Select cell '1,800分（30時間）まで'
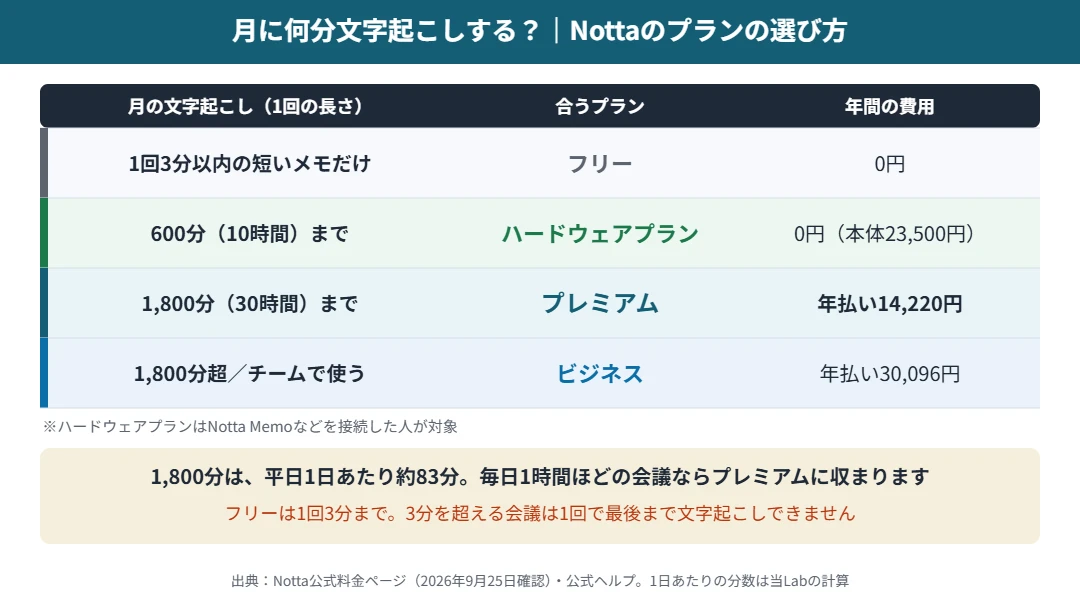The width and height of the screenshot is (1080, 600). pos(249,303)
